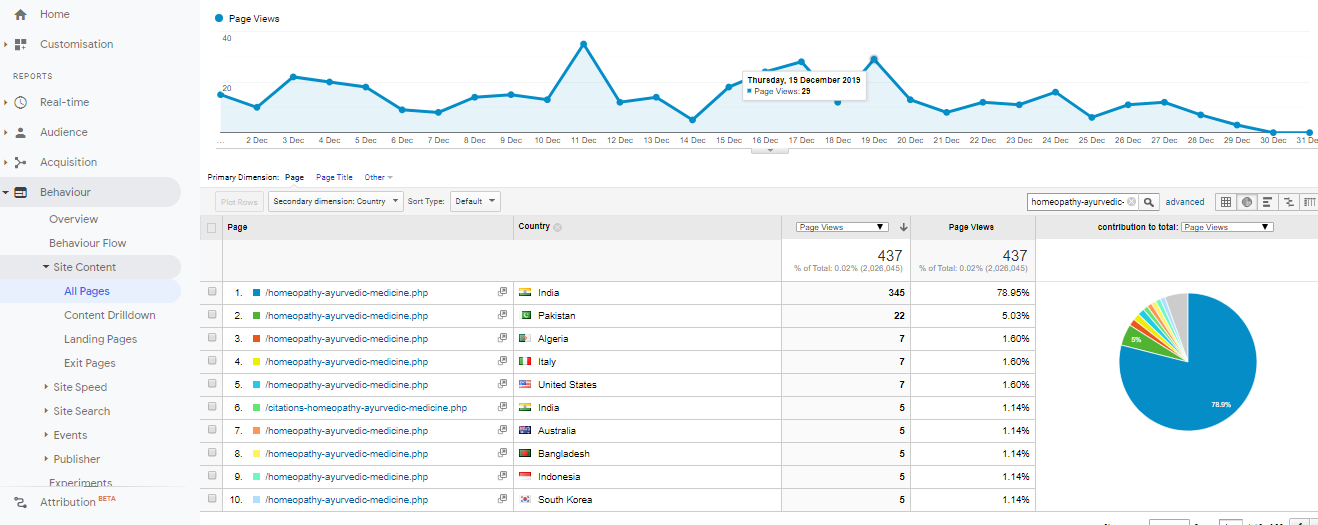Select Page primary dimension

pos(294,177)
